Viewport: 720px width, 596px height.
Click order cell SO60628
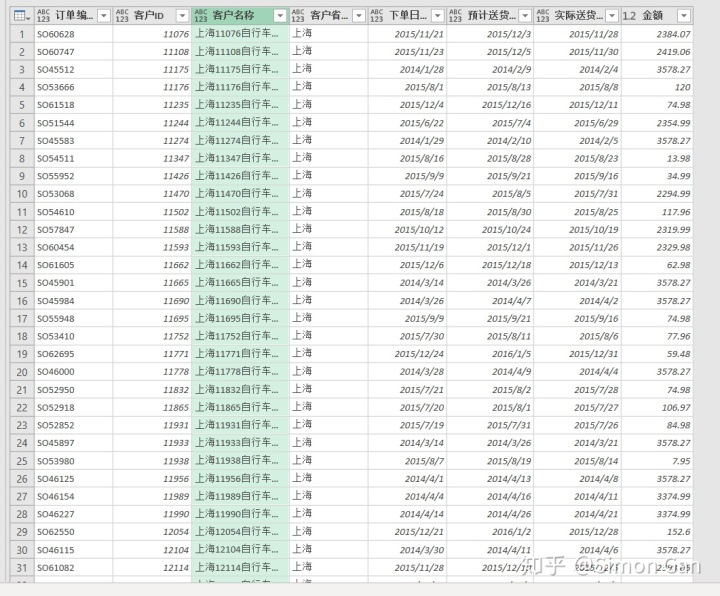coord(73,34)
